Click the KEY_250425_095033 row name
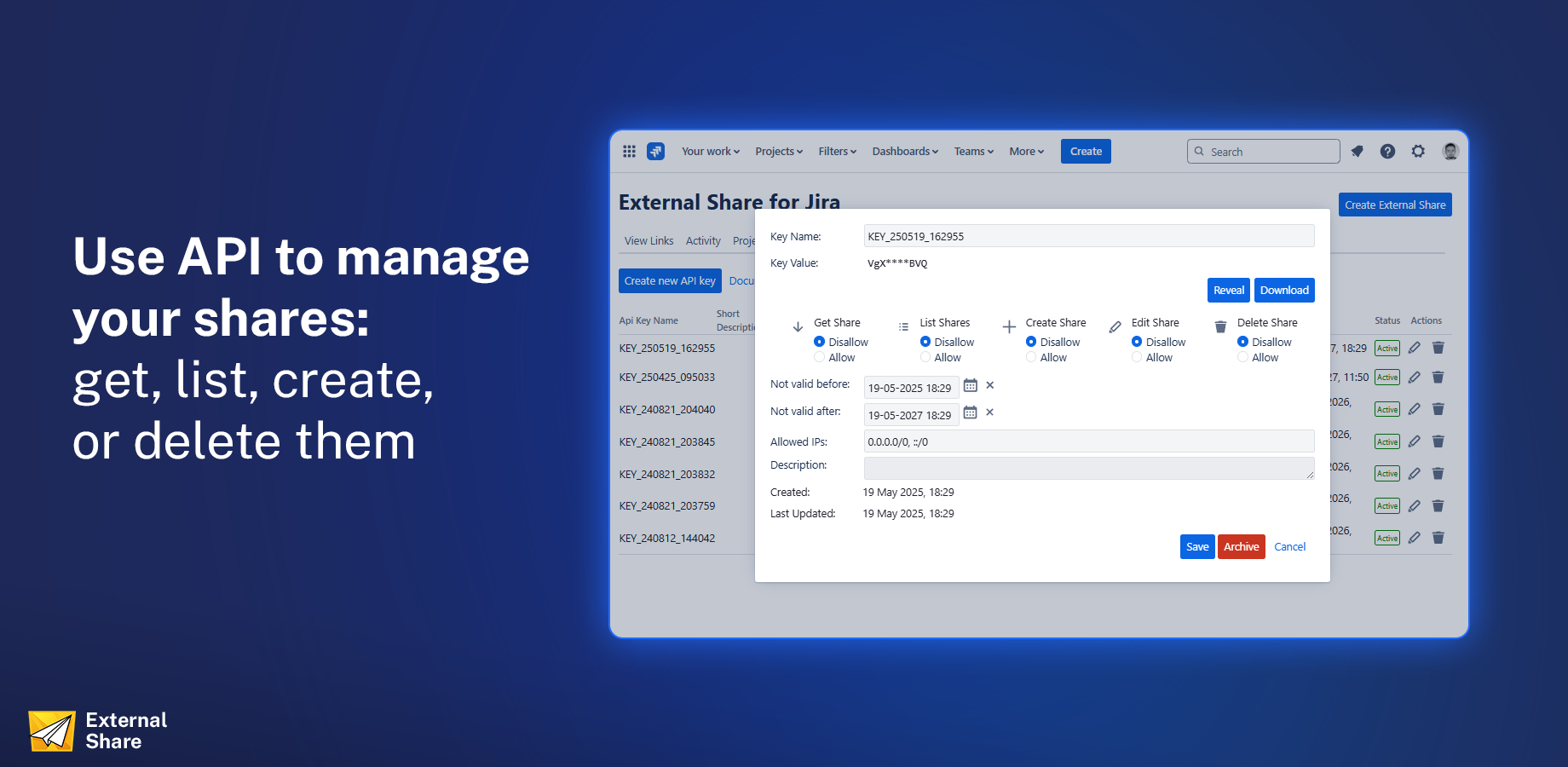Image resolution: width=1568 pixels, height=767 pixels. (667, 377)
